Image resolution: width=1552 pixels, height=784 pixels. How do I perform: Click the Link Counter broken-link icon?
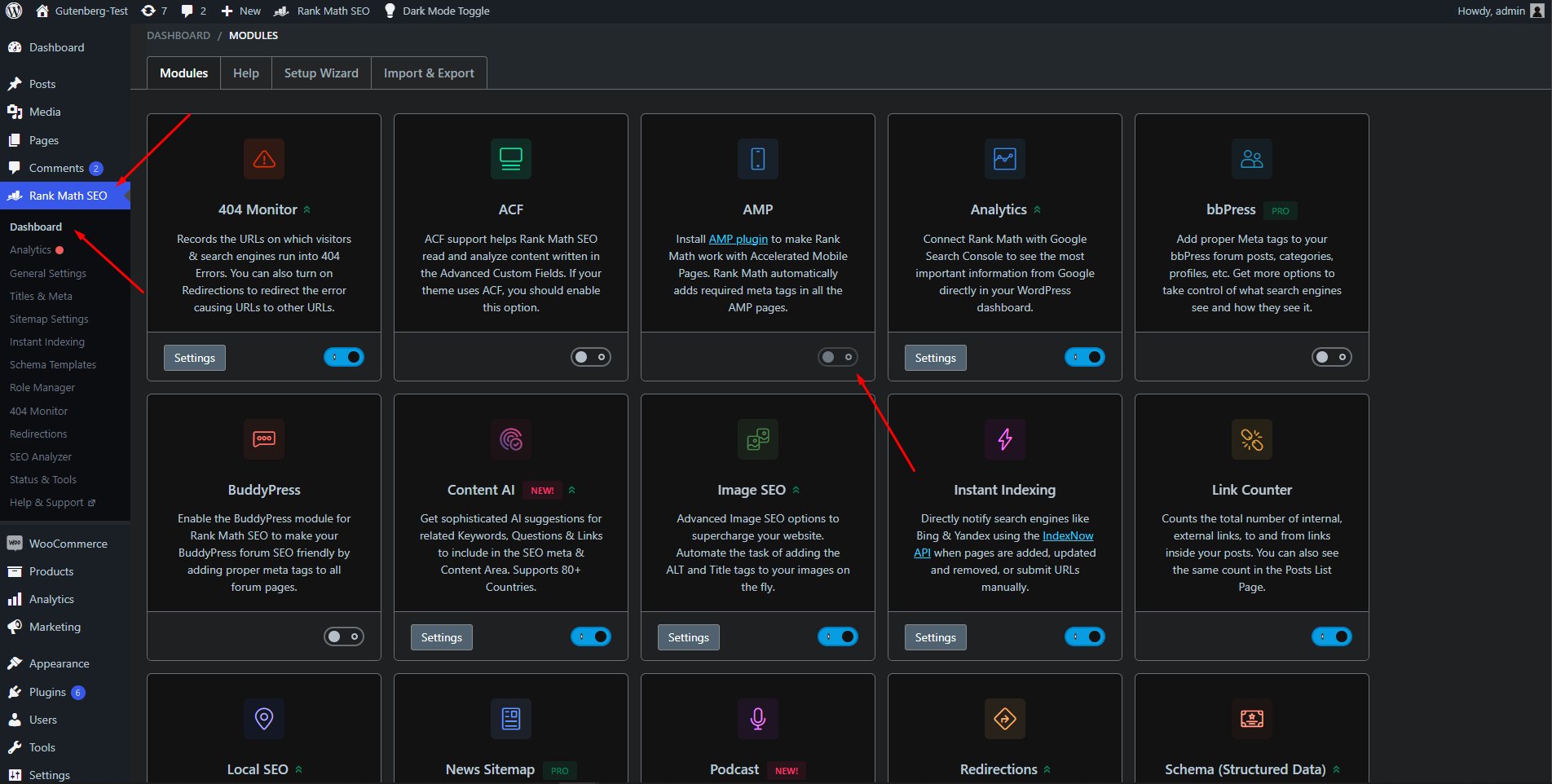click(1251, 439)
